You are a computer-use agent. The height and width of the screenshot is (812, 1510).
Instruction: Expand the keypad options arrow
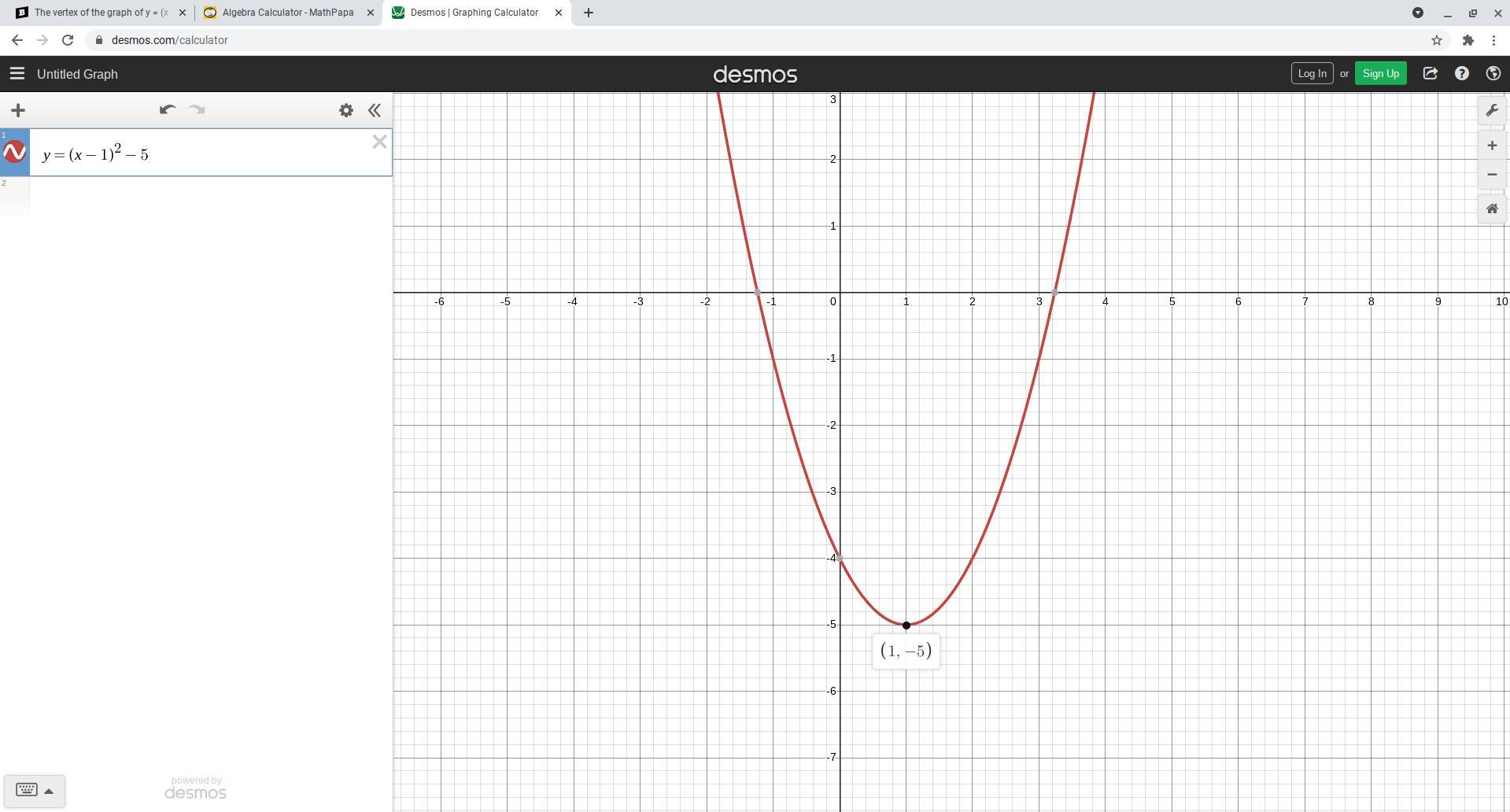[x=49, y=791]
